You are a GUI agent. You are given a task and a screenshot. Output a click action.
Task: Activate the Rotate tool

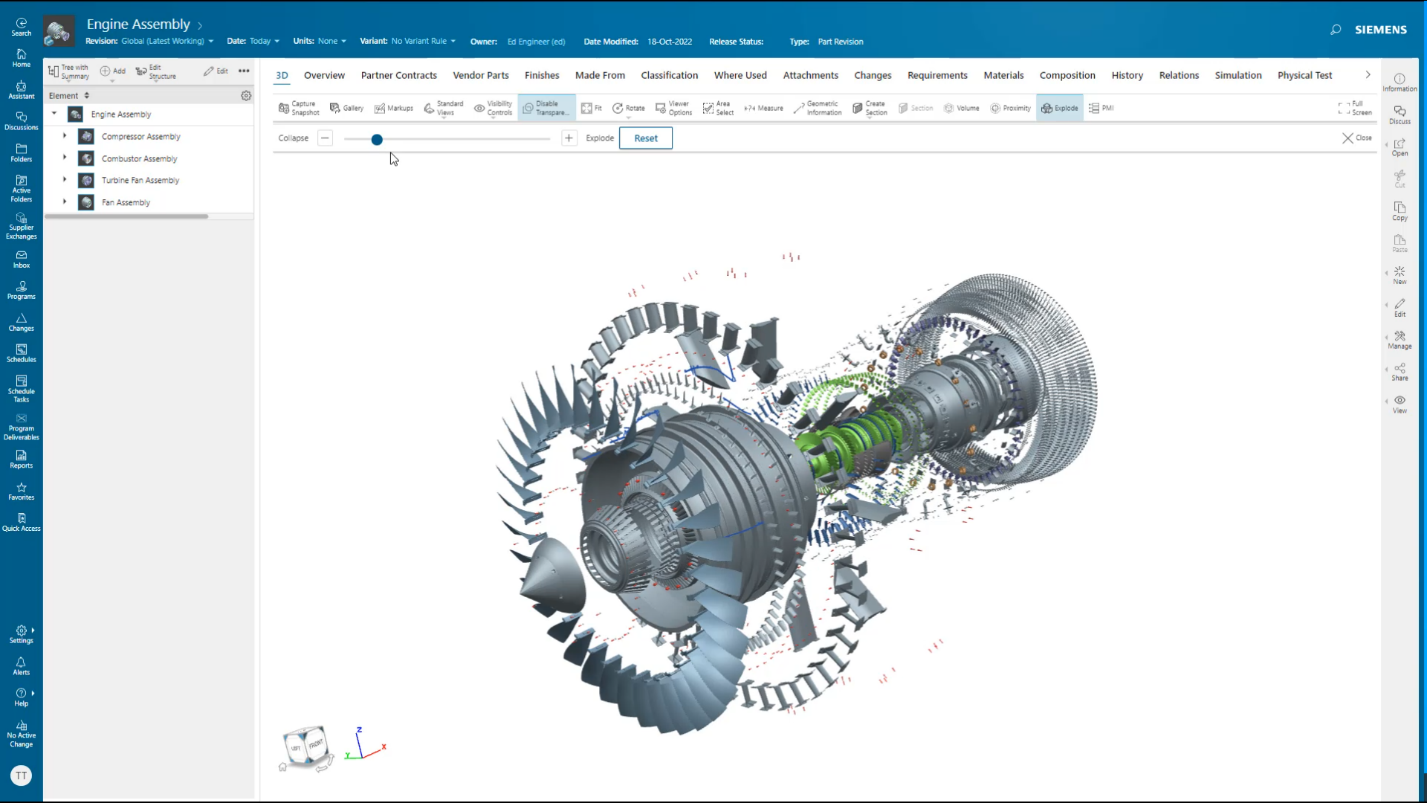click(630, 107)
